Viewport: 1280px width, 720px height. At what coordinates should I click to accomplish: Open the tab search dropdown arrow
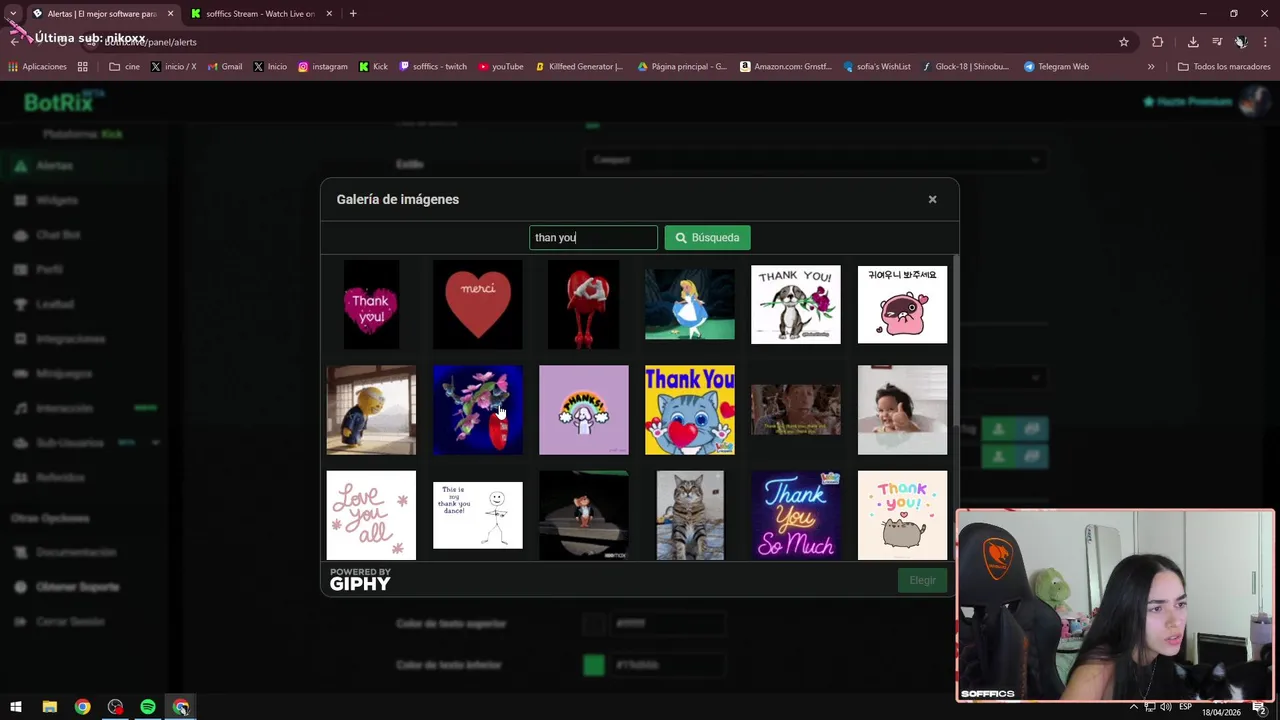click(x=13, y=14)
